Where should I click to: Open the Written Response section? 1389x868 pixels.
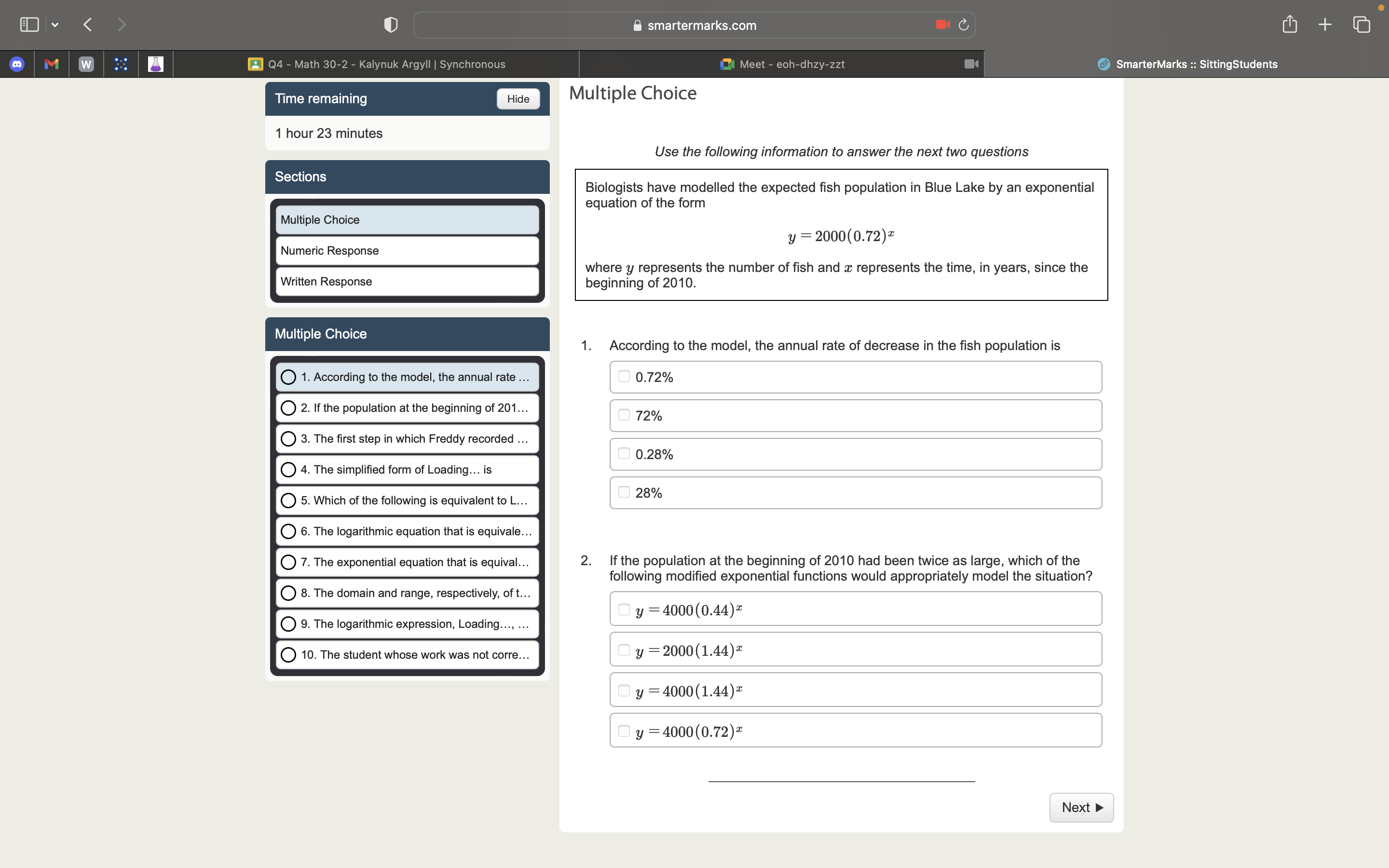pos(407,281)
